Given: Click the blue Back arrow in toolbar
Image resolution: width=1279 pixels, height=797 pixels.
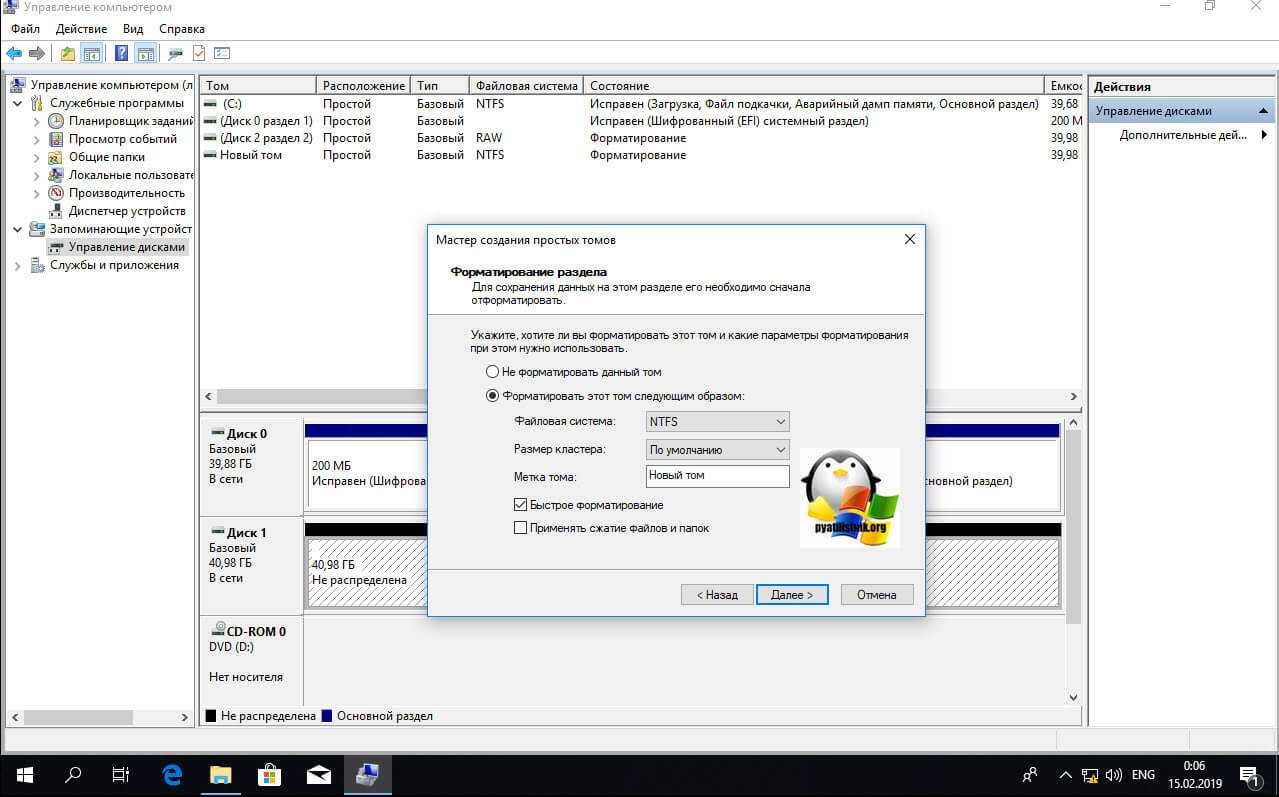Looking at the screenshot, I should click(x=14, y=53).
